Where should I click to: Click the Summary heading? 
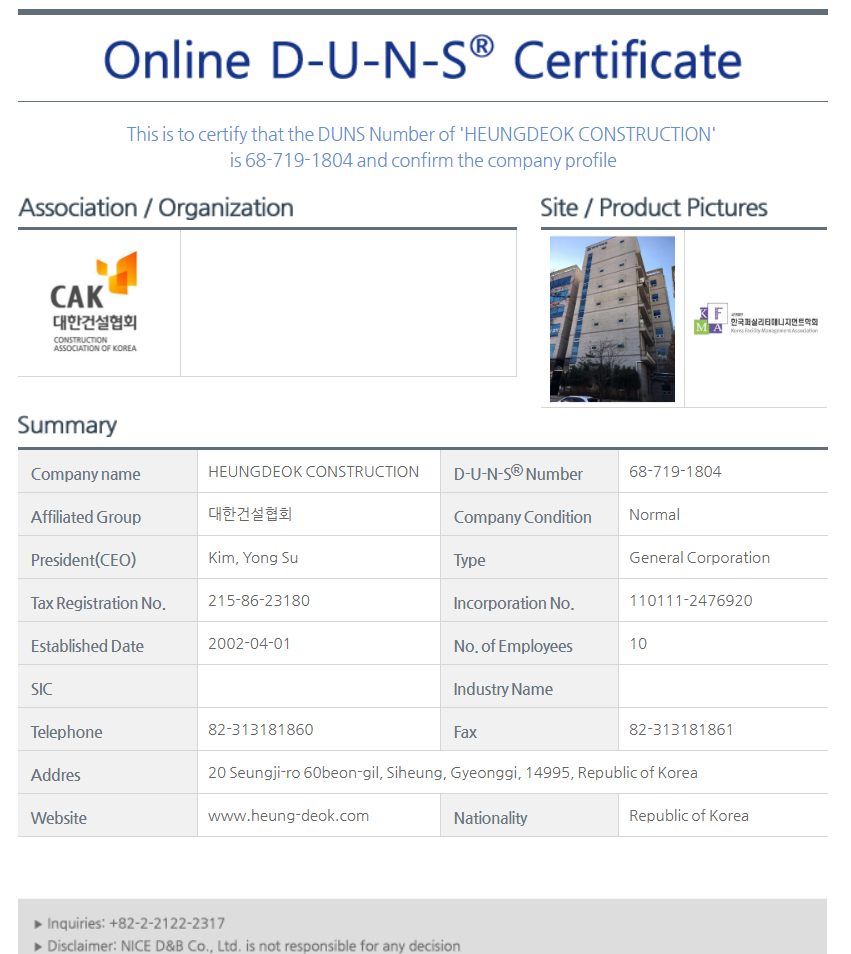(x=68, y=425)
